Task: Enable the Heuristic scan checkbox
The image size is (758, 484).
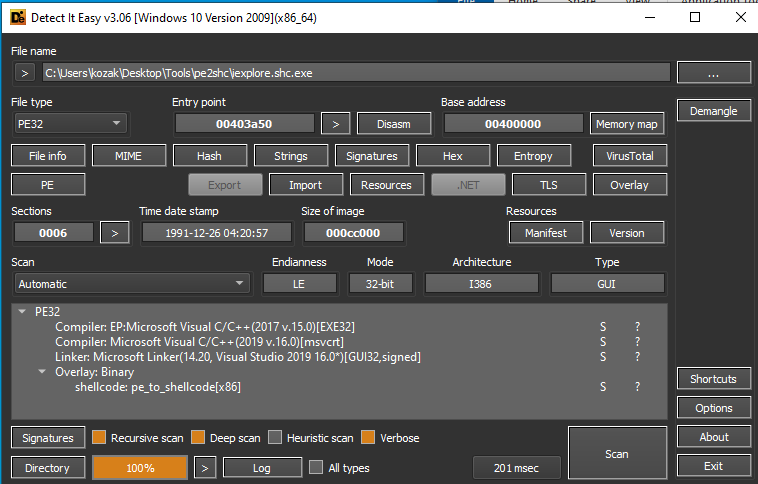Action: pyautogui.click(x=275, y=438)
